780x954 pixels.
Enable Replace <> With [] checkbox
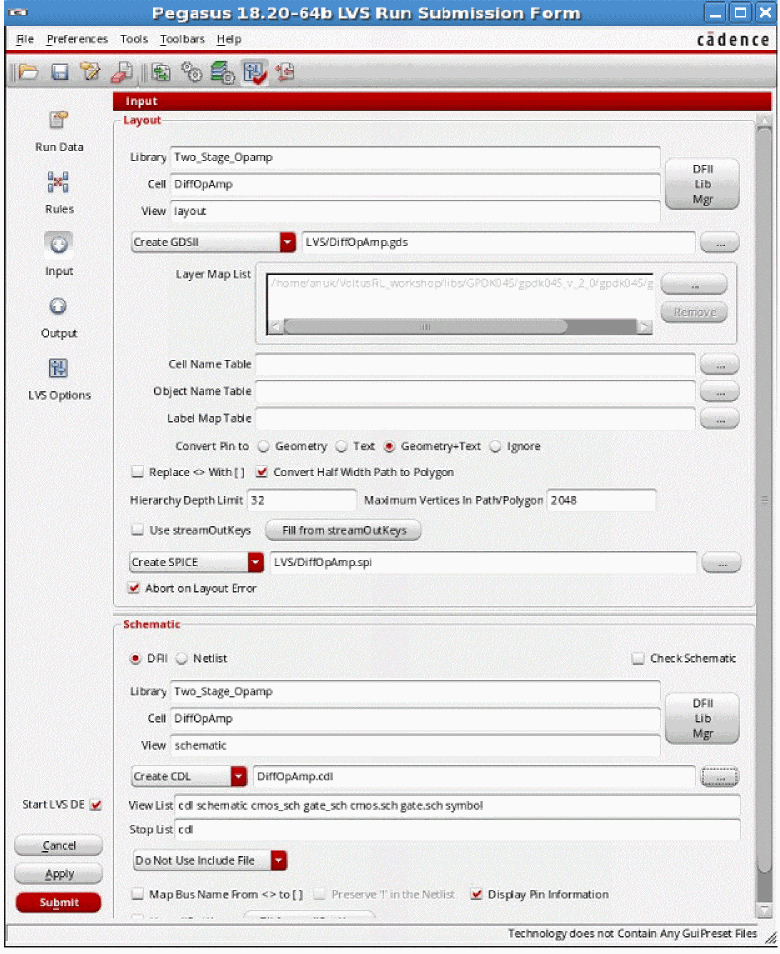(x=138, y=472)
